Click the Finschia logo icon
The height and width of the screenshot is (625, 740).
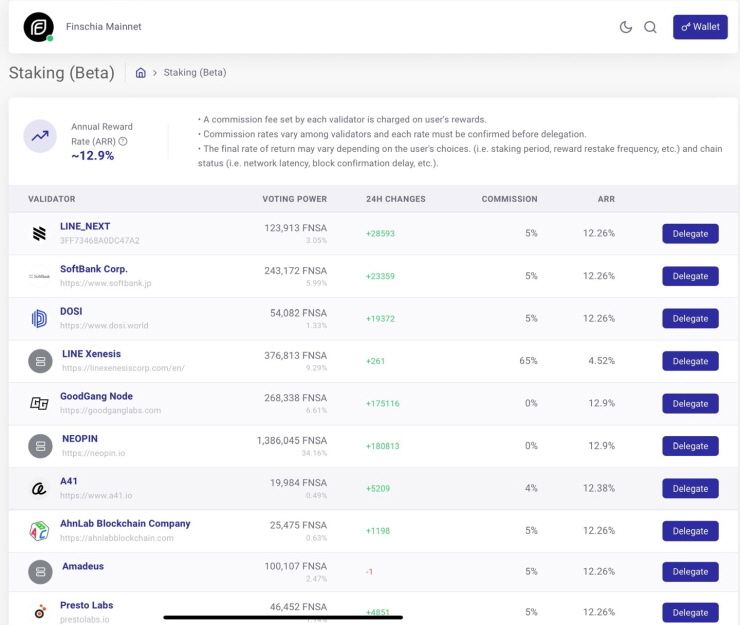click(x=39, y=27)
